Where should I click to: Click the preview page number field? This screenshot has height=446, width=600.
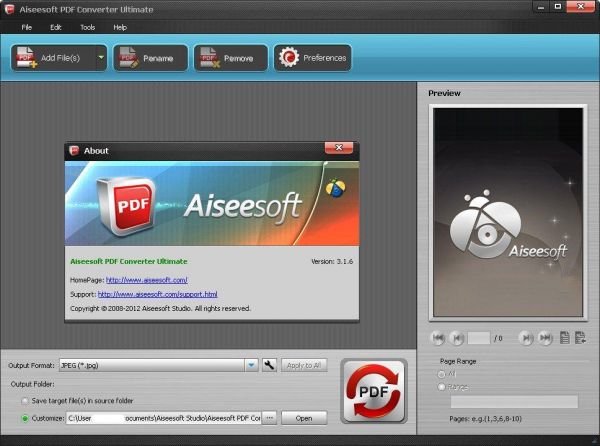point(479,338)
